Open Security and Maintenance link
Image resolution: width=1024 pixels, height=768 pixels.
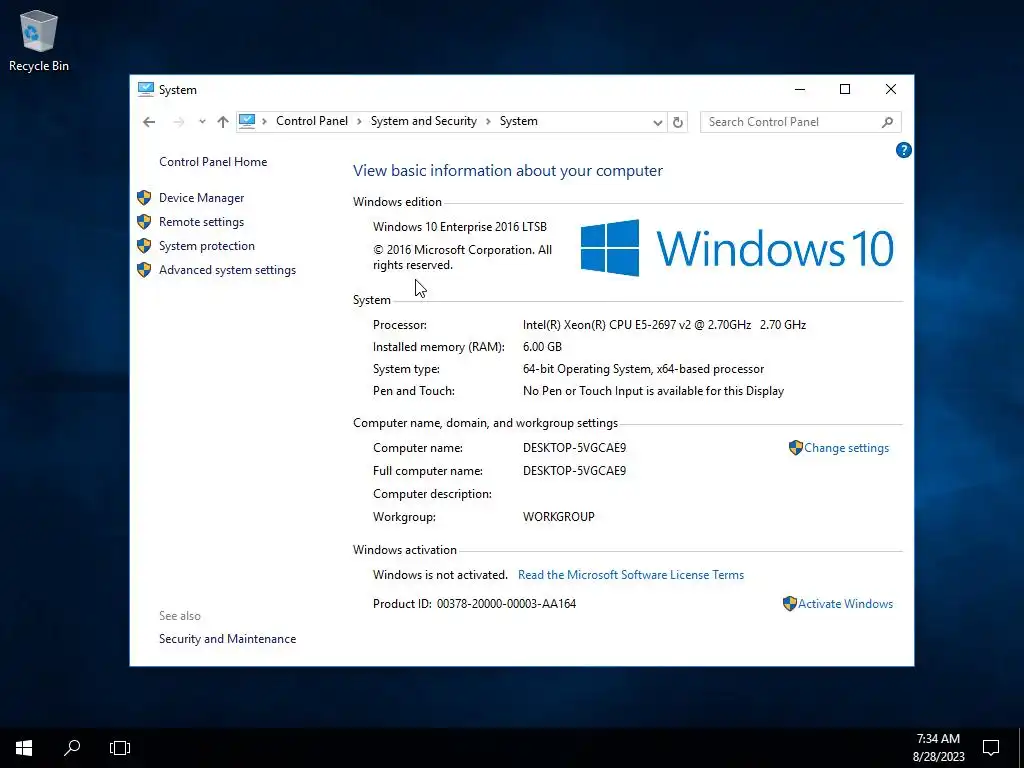pos(227,639)
